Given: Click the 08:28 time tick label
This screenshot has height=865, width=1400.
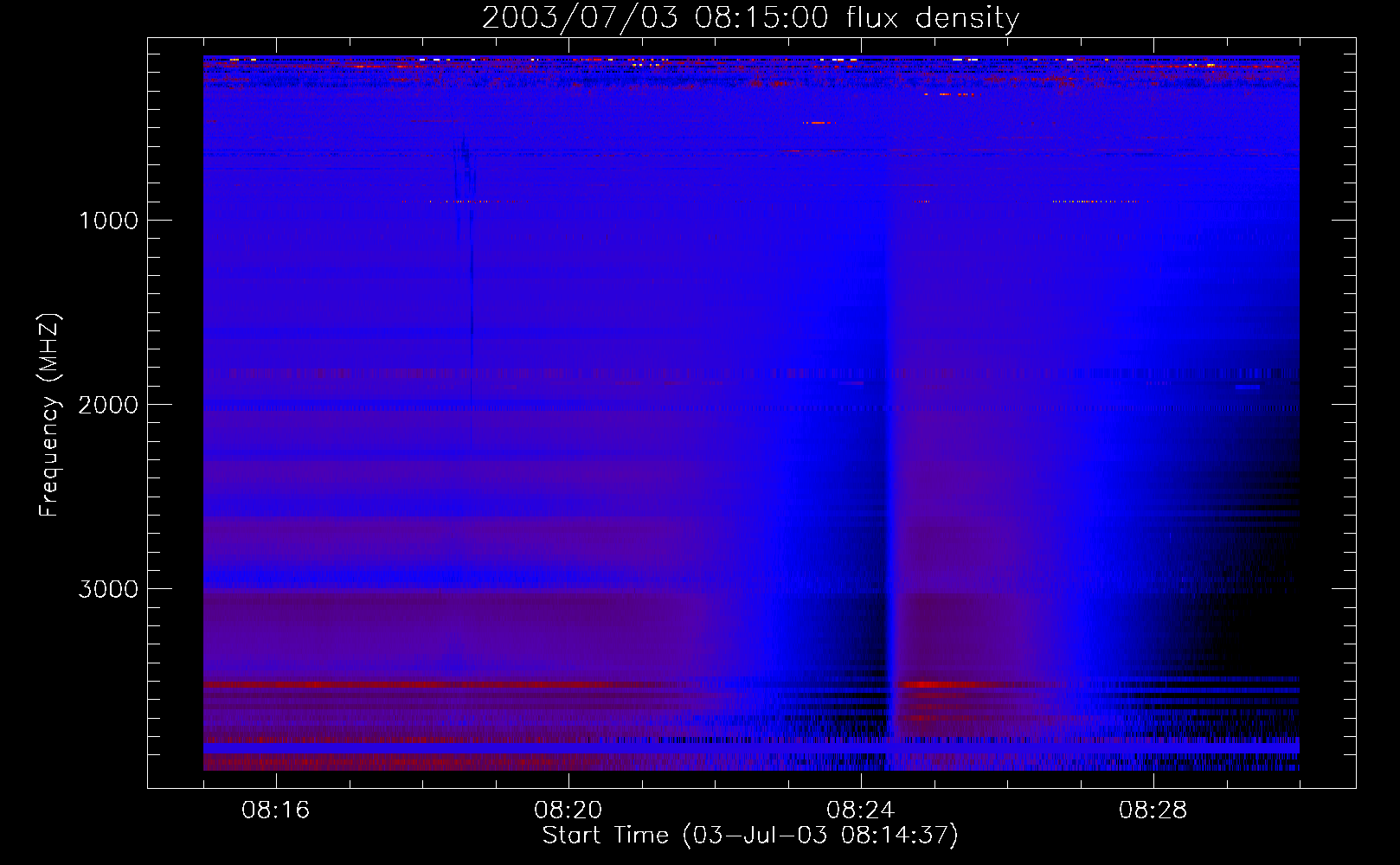Looking at the screenshot, I should point(1153,811).
